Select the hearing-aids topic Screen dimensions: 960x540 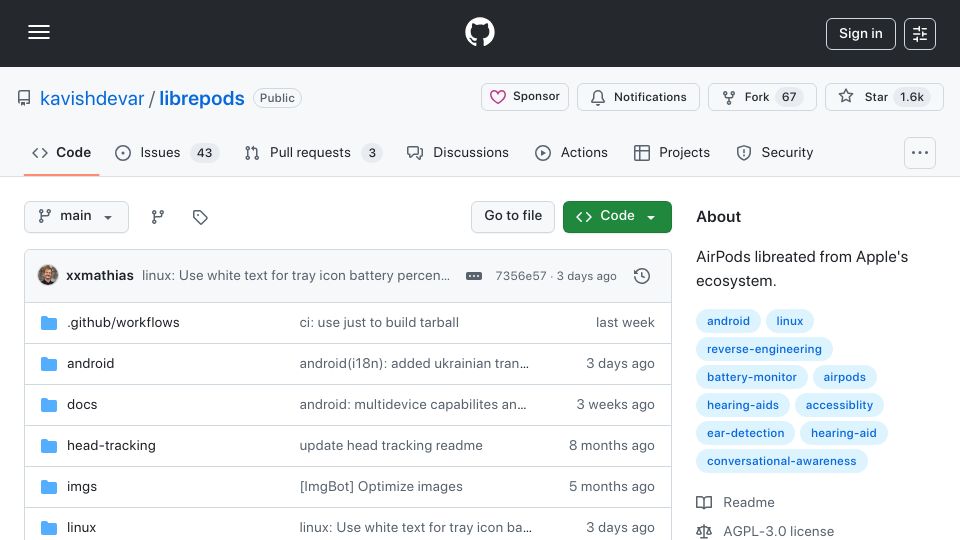pos(743,405)
